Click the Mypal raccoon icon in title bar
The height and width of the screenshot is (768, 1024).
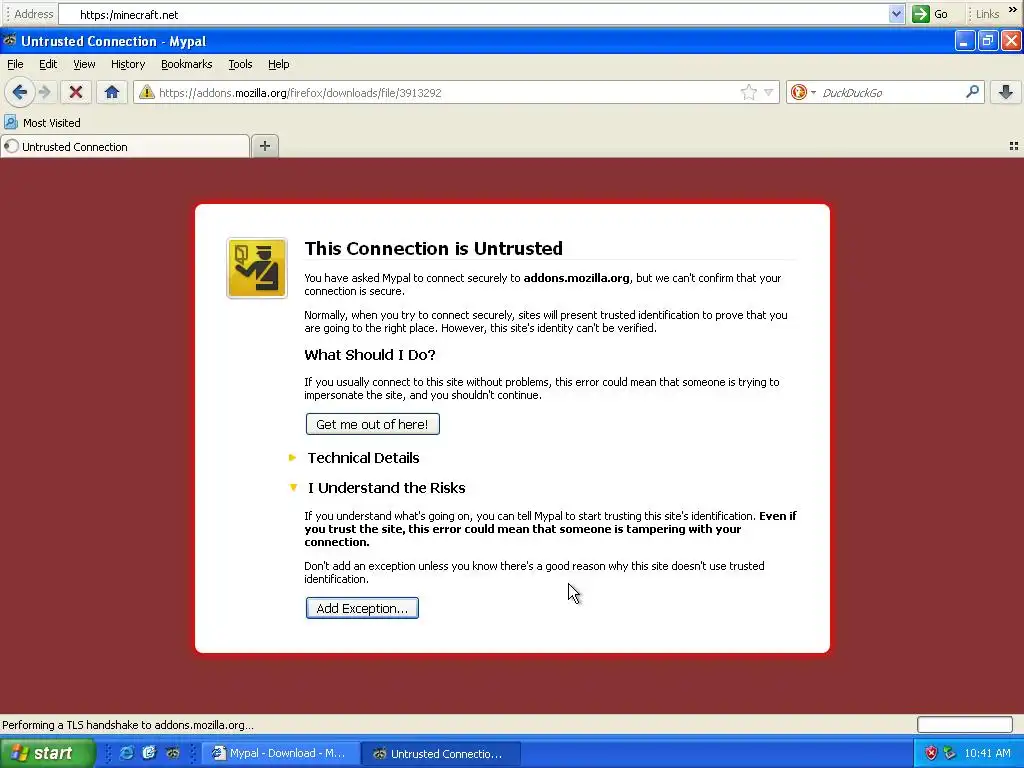[x=9, y=40]
